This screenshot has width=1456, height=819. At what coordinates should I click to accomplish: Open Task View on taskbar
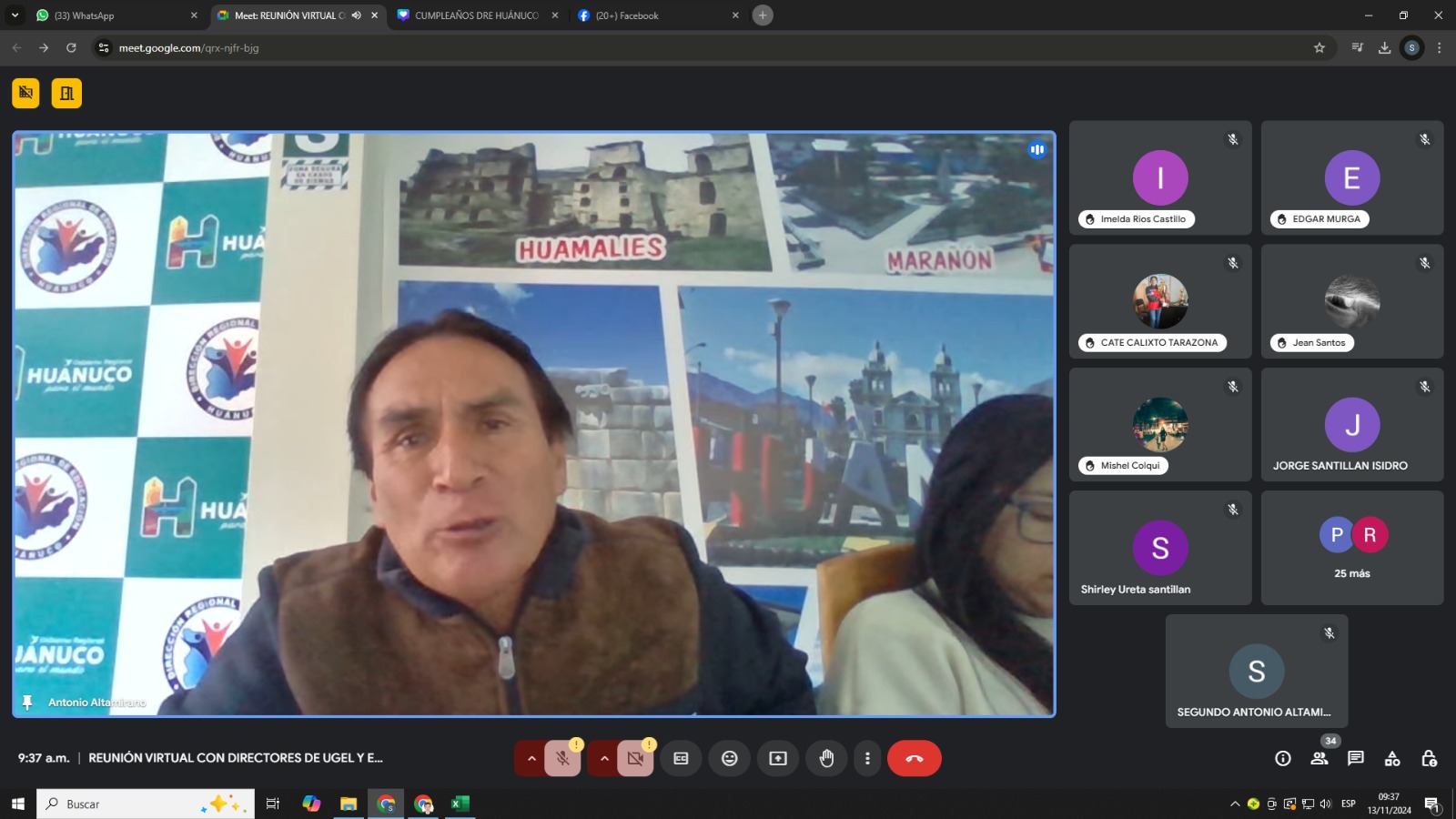point(272,804)
